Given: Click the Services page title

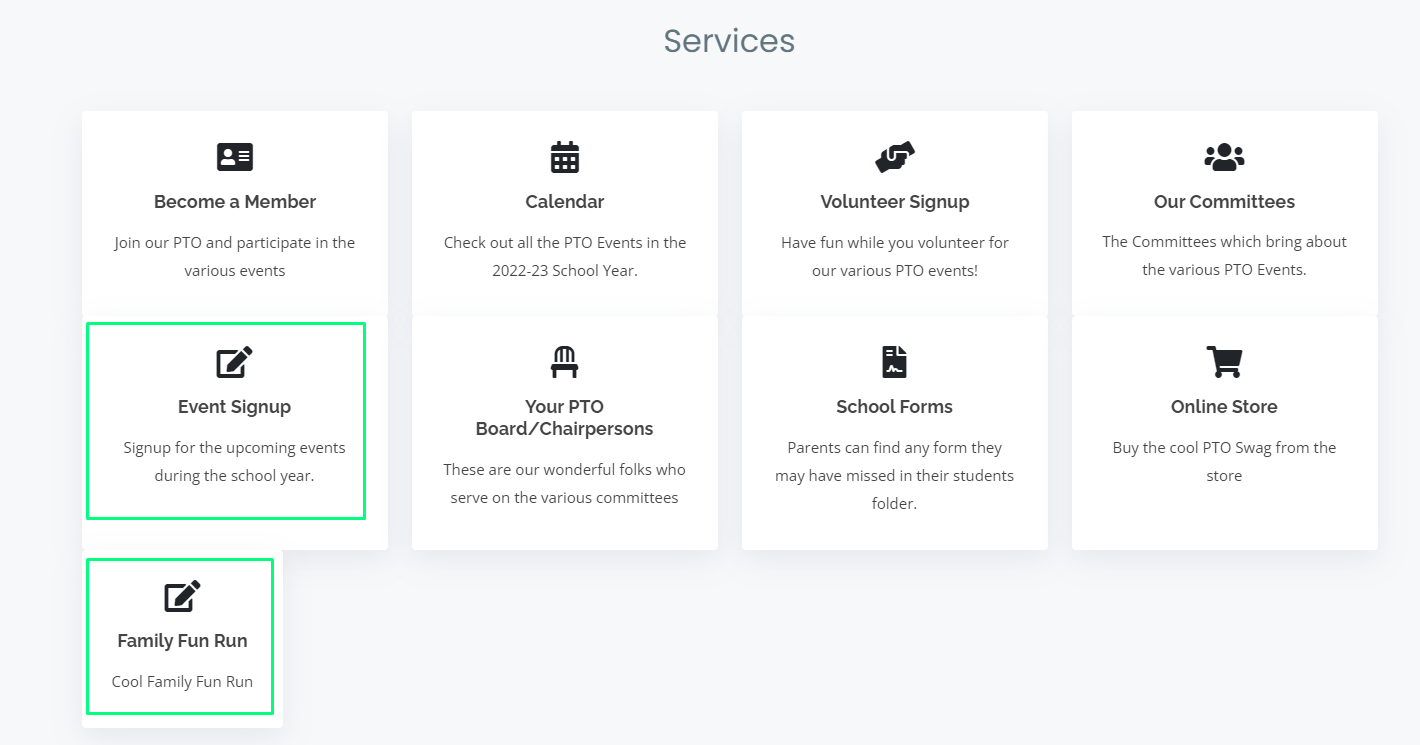Looking at the screenshot, I should pos(728,40).
